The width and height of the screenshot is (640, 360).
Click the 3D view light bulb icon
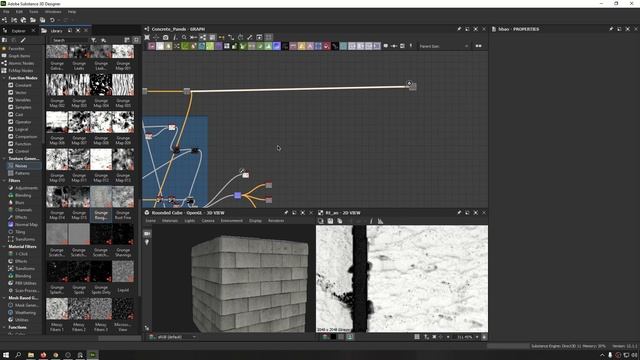tap(147, 242)
